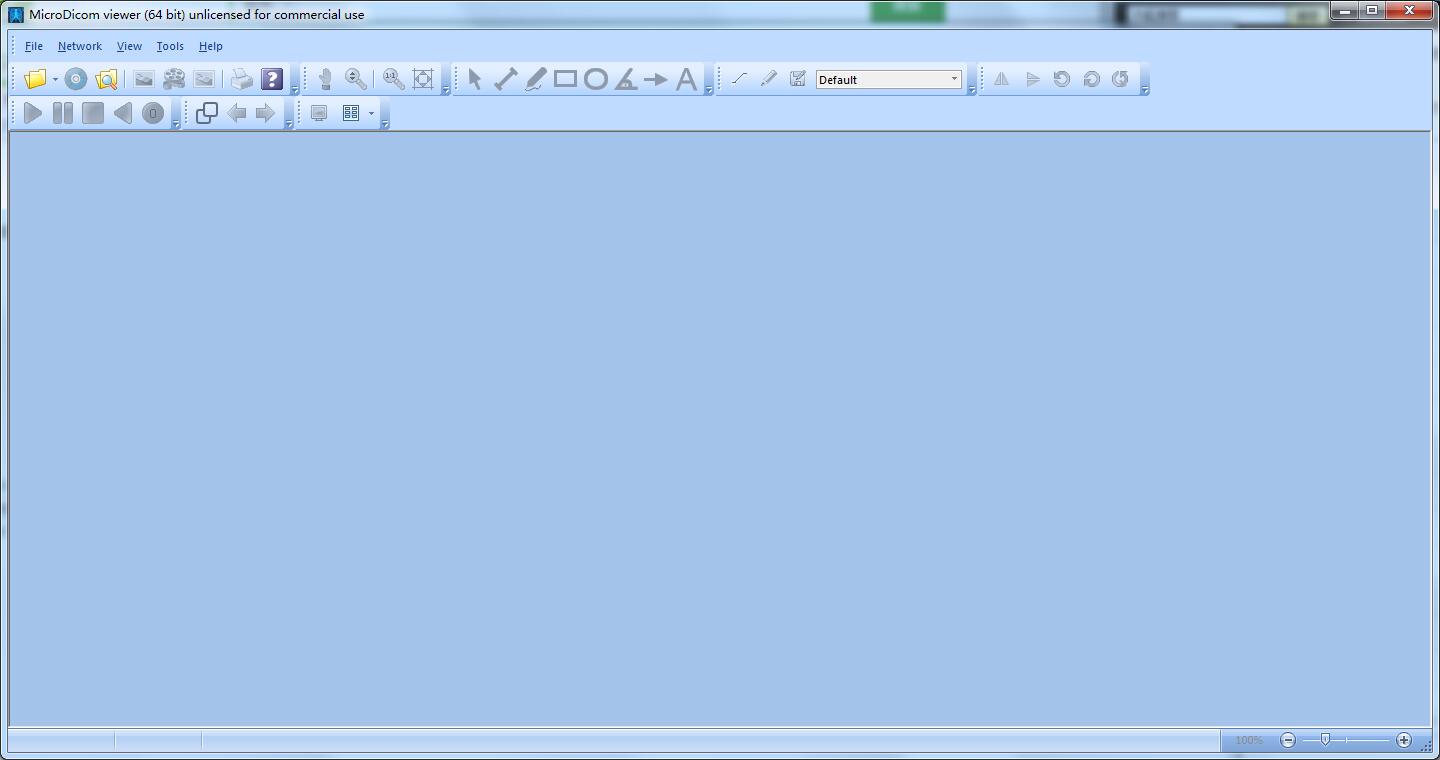
Task: Expand annotation toolbar options arrow
Action: [x=709, y=90]
